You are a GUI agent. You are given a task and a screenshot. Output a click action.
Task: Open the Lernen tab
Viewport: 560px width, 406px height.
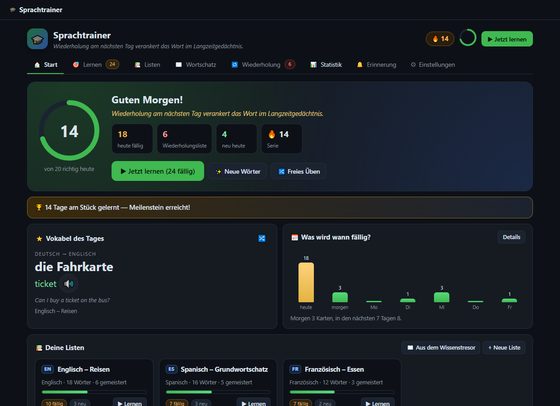point(95,65)
